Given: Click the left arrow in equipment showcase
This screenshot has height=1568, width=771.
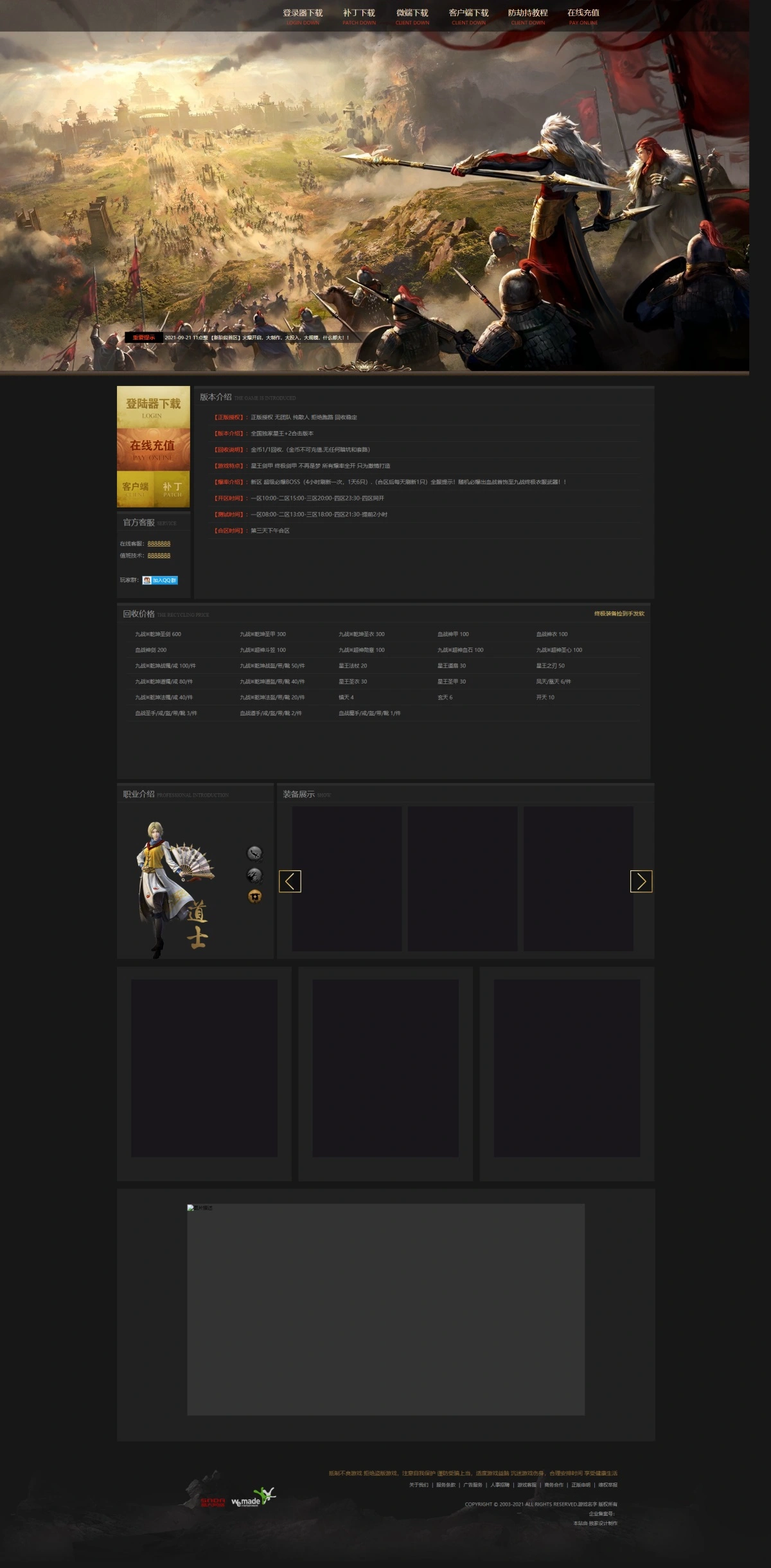Looking at the screenshot, I should (x=290, y=881).
